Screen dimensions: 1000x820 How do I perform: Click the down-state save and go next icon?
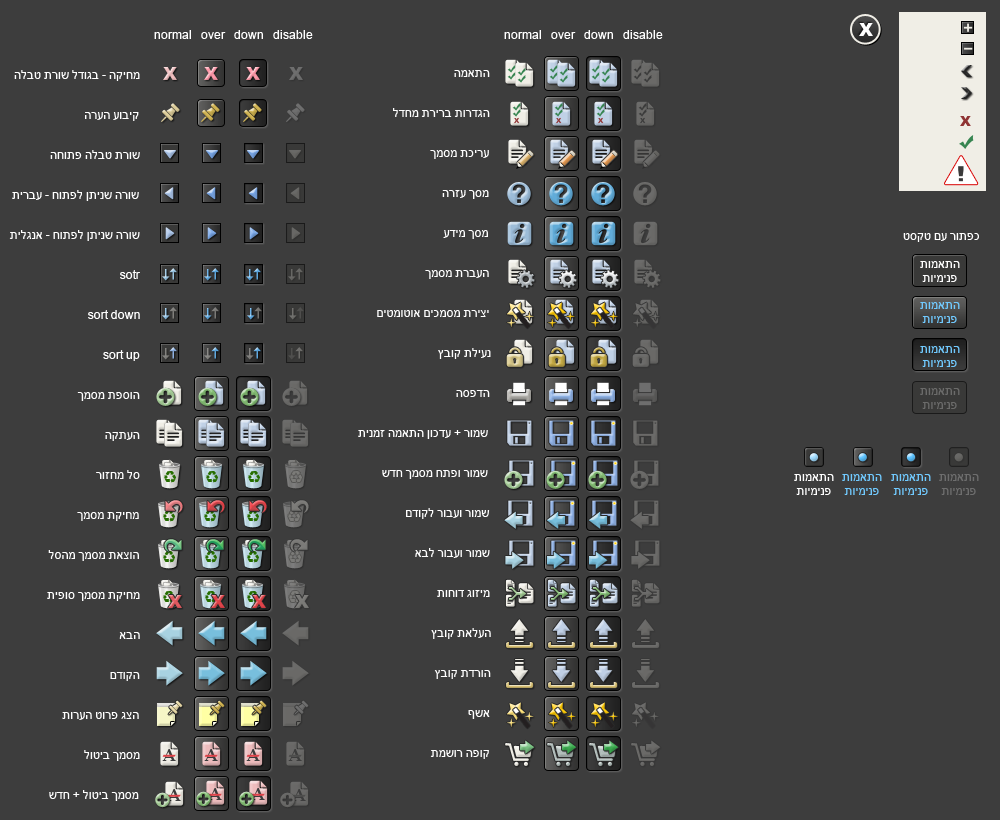click(x=603, y=553)
